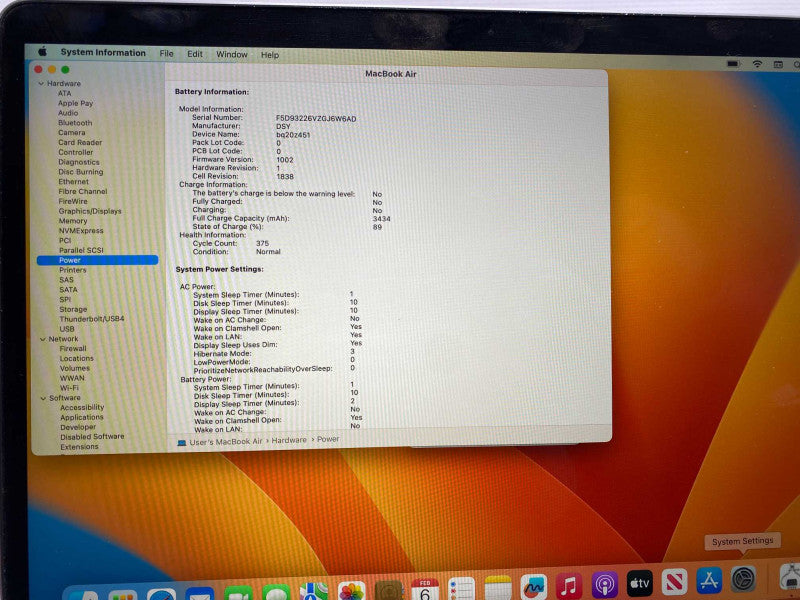Open Notes from the Dock
The image size is (800, 600).
[498, 587]
